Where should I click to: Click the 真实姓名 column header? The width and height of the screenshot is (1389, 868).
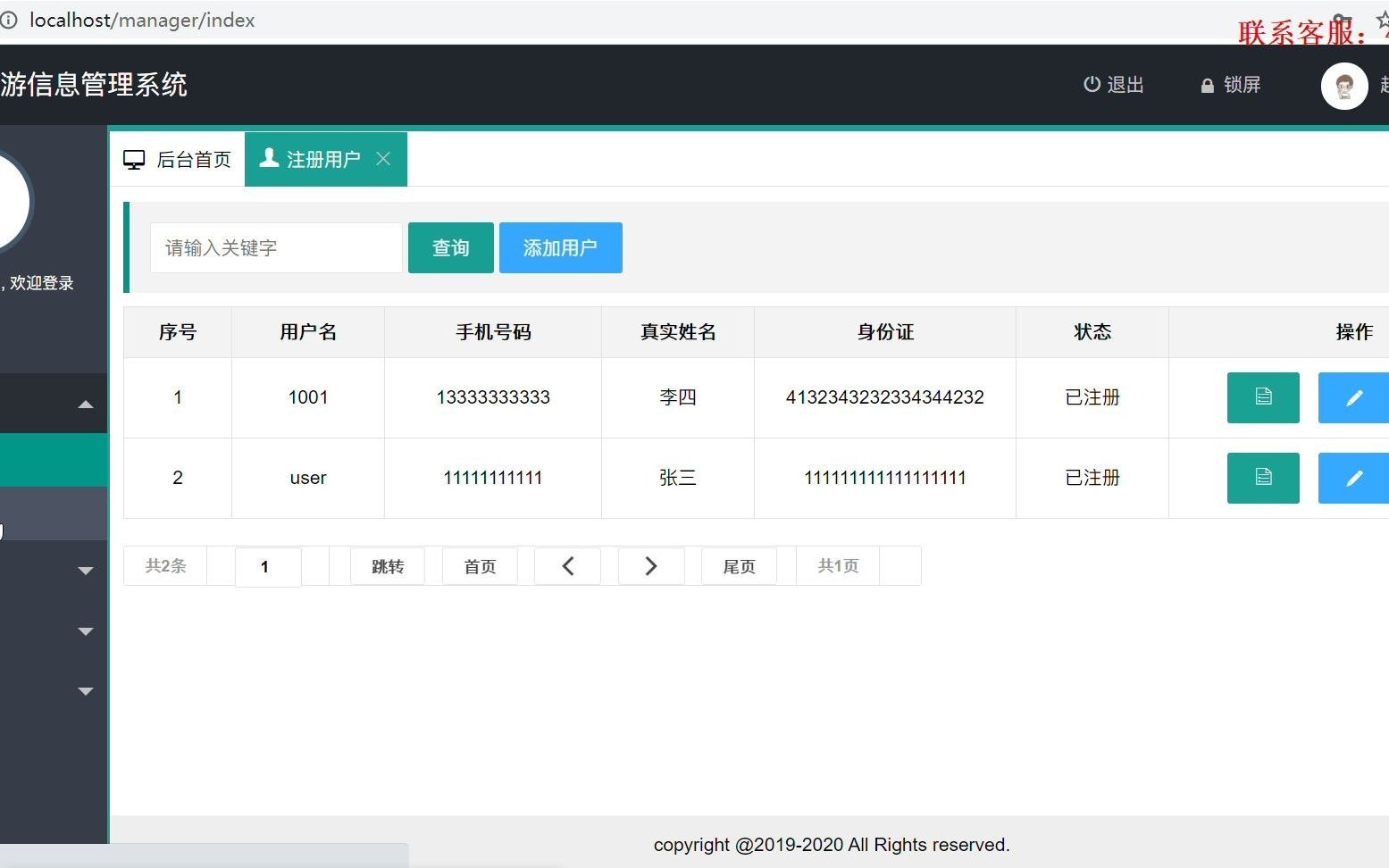[678, 332]
